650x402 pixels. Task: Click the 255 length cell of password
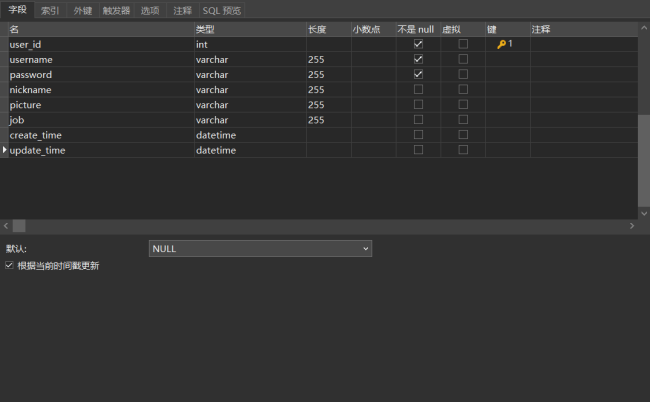point(329,75)
